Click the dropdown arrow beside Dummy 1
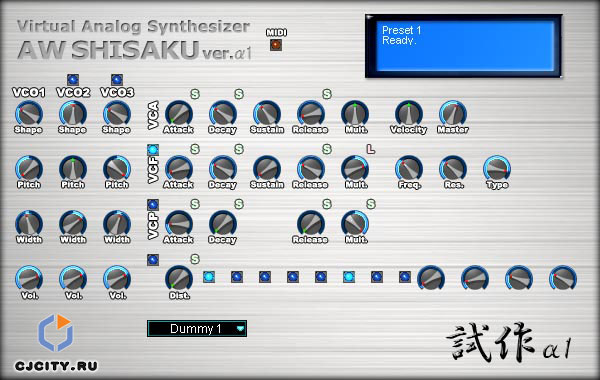 [240, 329]
